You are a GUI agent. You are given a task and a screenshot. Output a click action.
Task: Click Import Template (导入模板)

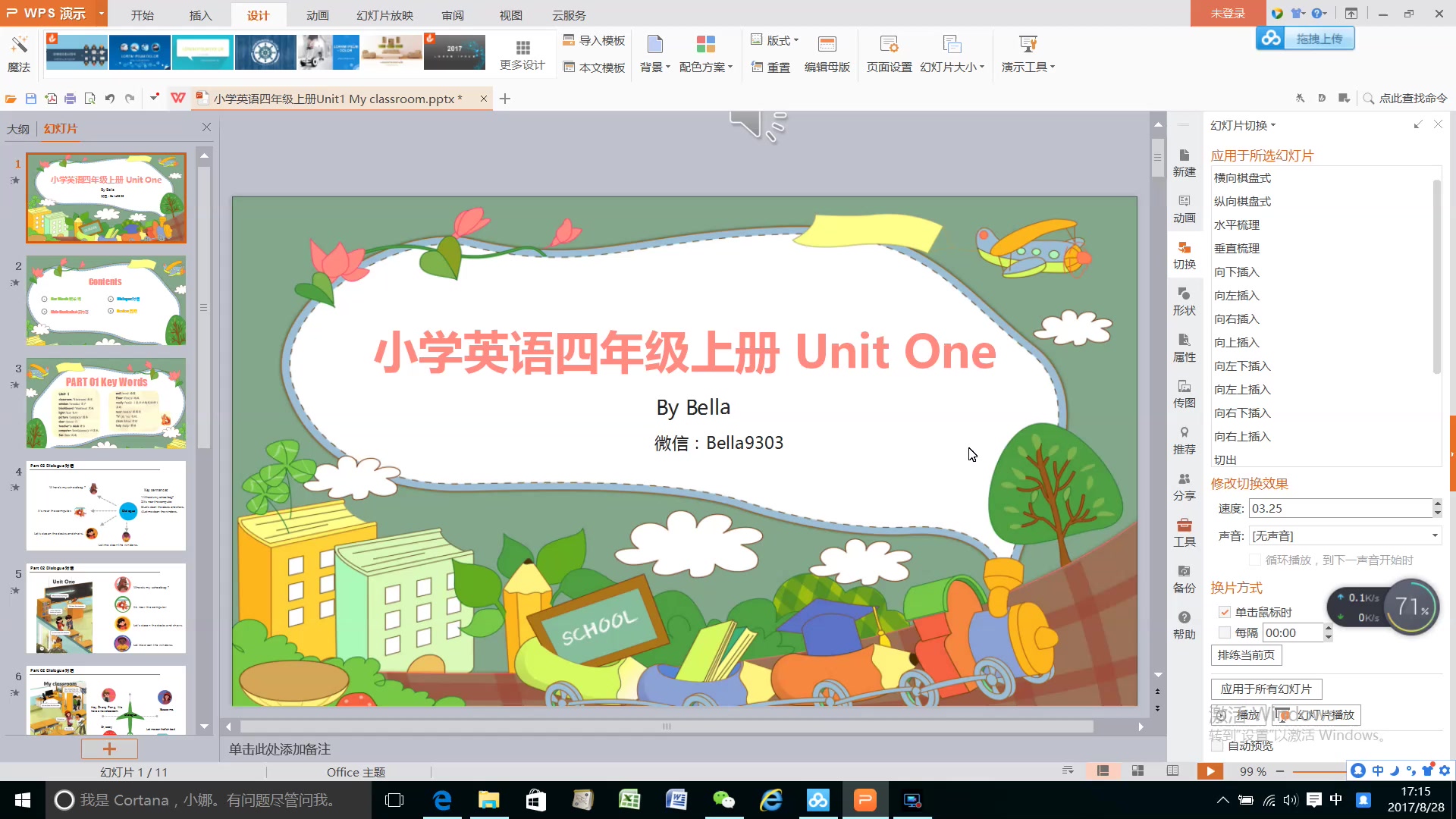click(x=595, y=40)
